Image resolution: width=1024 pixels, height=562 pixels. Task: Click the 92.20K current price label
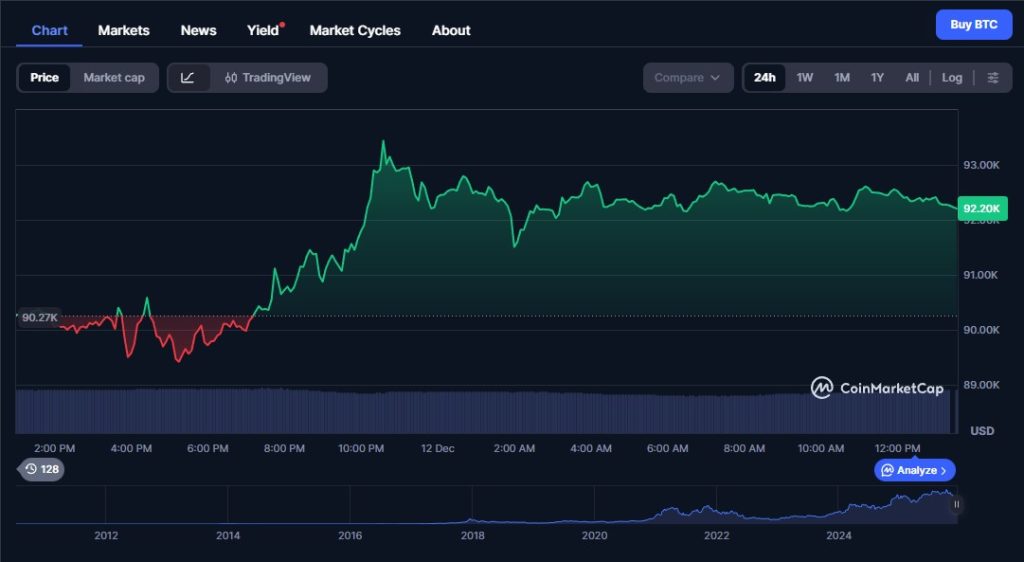click(x=978, y=209)
